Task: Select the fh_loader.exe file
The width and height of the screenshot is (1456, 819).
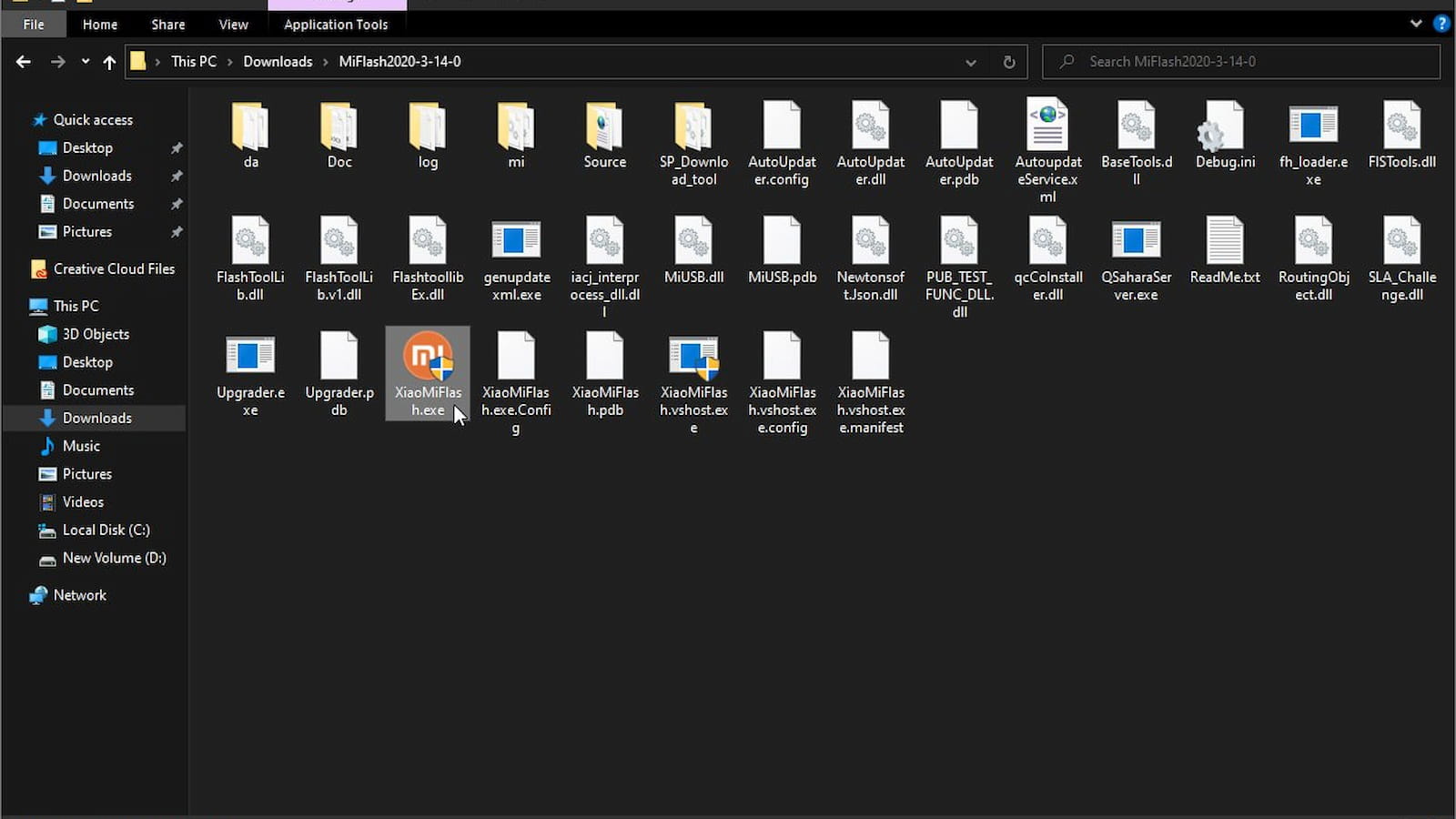Action: (x=1313, y=127)
